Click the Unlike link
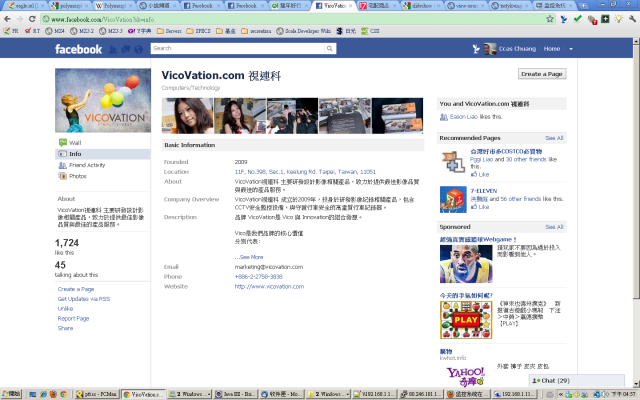 tap(65, 309)
